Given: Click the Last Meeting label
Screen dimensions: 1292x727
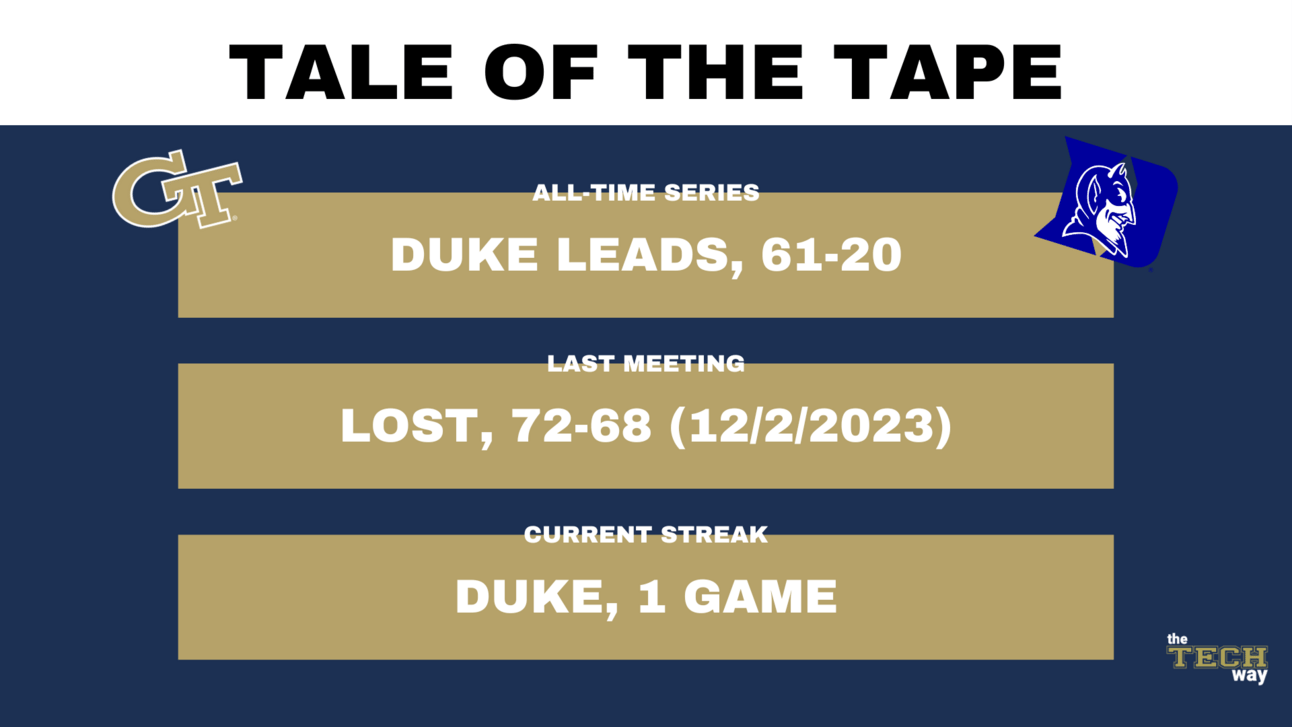Looking at the screenshot, I should pos(646,363).
